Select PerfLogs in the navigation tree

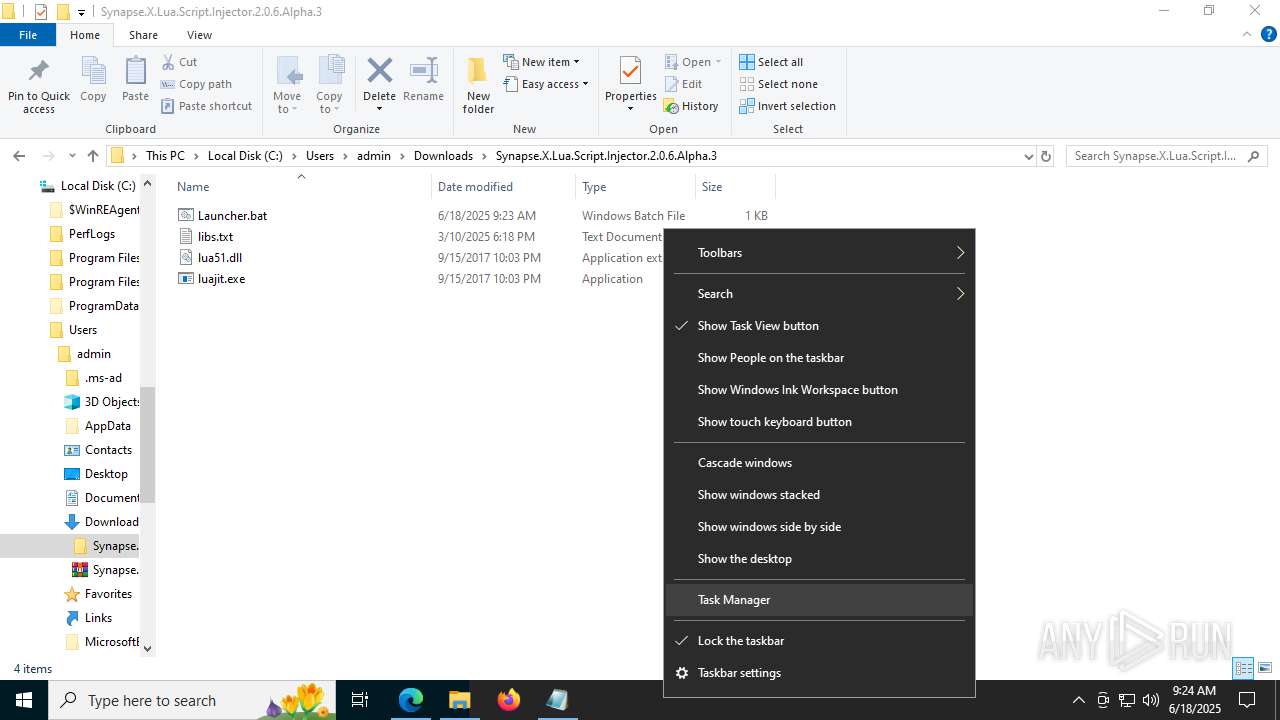(92, 234)
